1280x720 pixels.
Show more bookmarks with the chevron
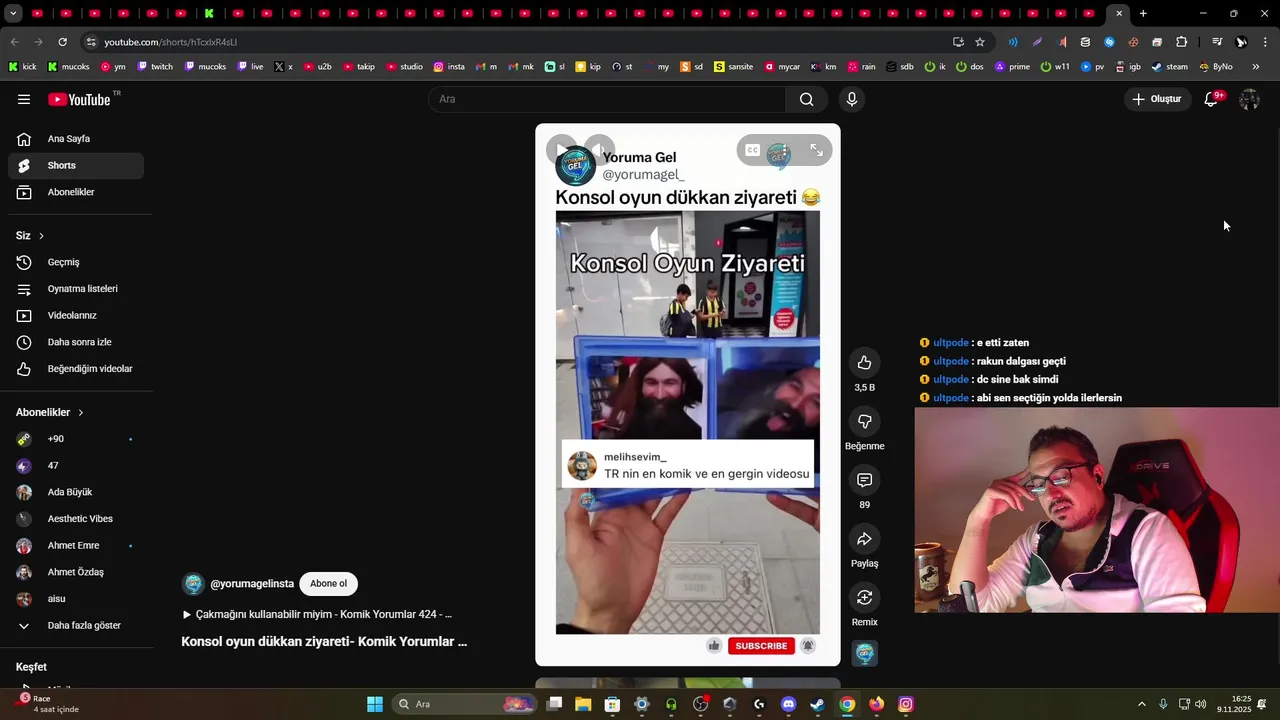[1256, 67]
